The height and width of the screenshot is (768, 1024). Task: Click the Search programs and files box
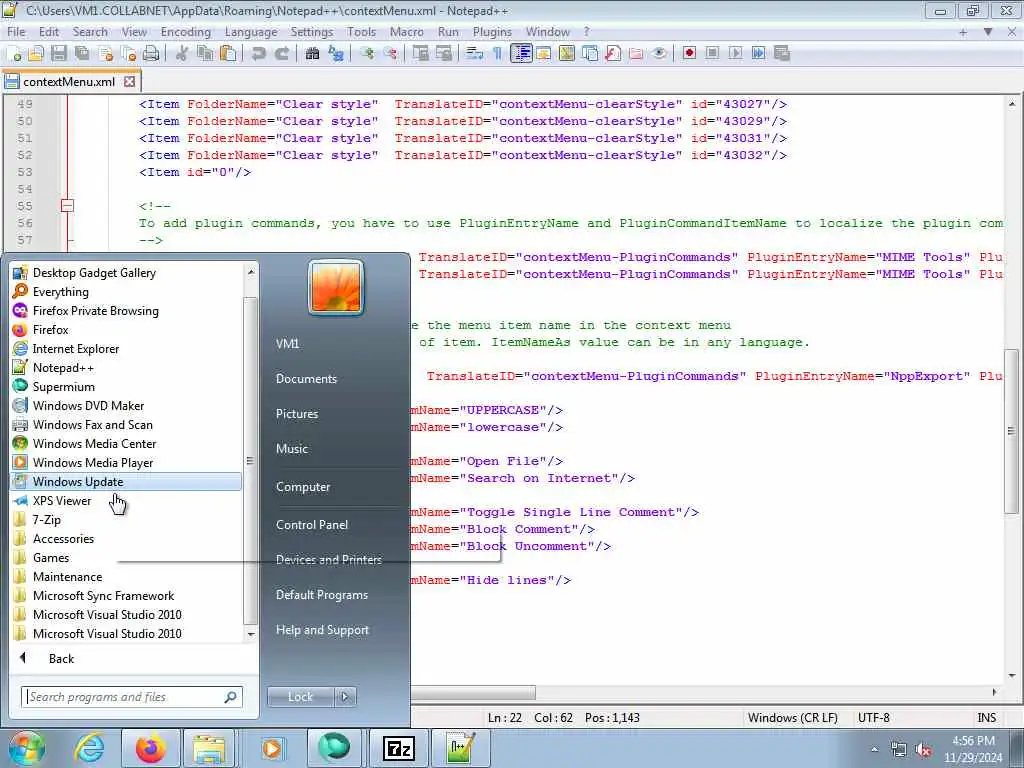pos(131,697)
